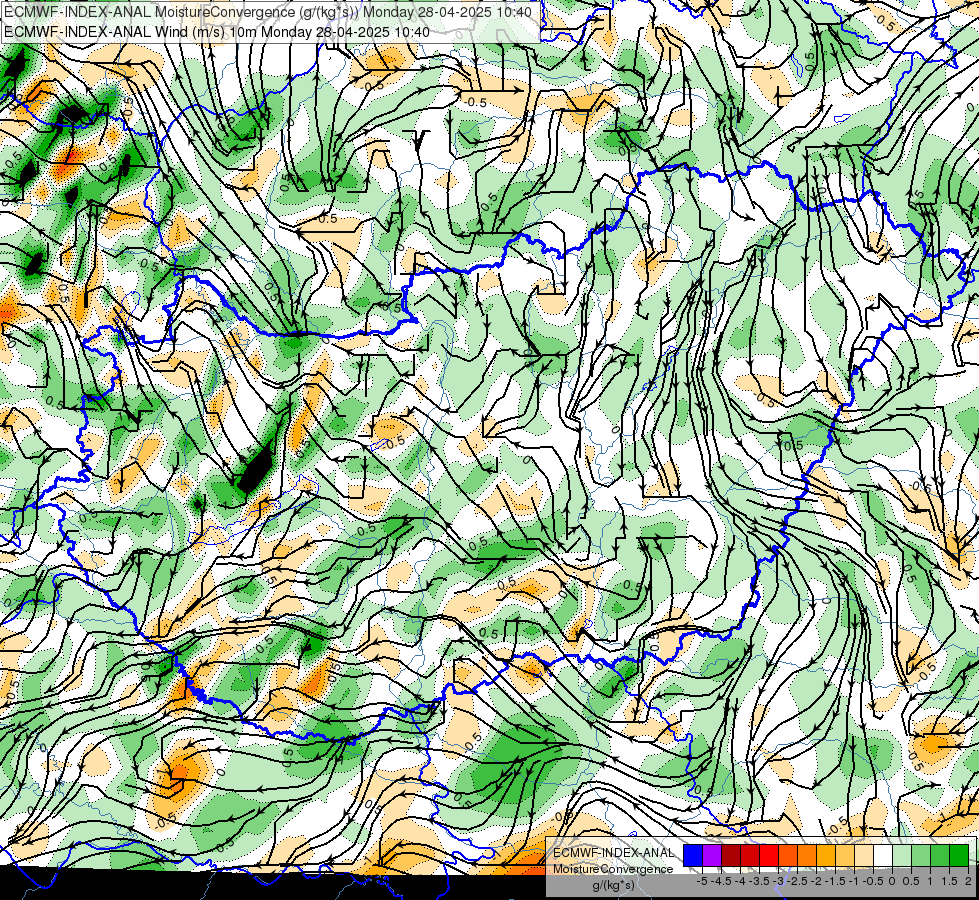Click the Wind (m/s) 10m title line

217,31
